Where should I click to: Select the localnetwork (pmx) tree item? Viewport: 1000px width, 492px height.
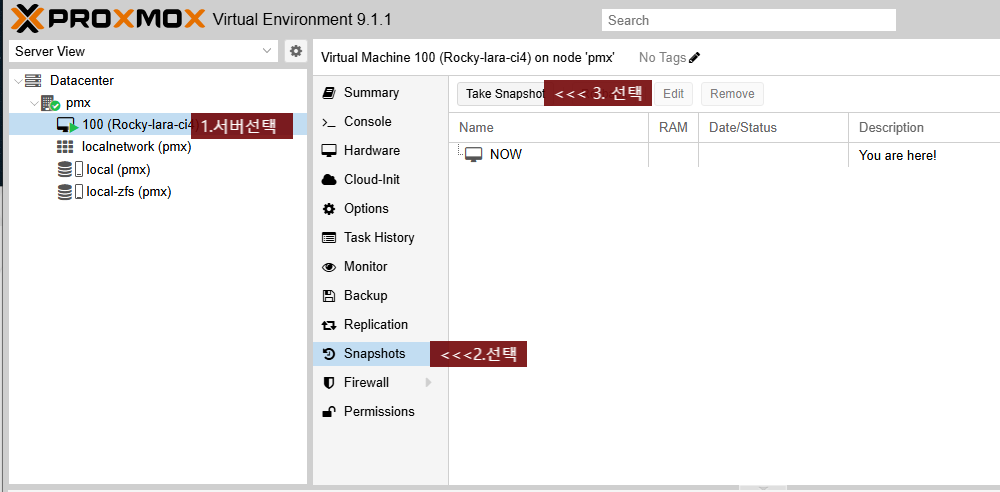pos(158,147)
